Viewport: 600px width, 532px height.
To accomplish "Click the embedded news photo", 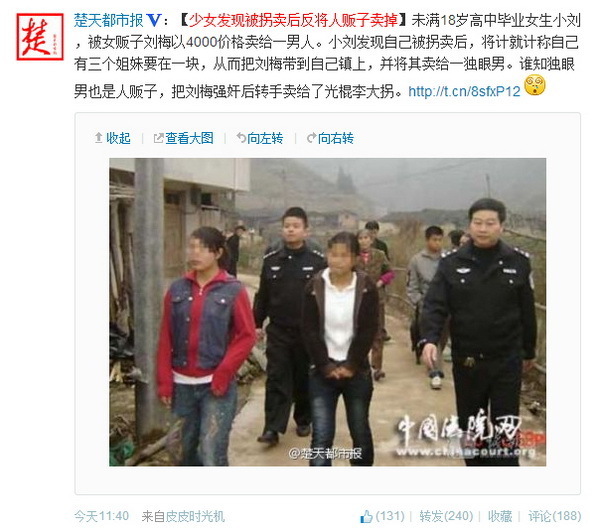I will pyautogui.click(x=328, y=312).
